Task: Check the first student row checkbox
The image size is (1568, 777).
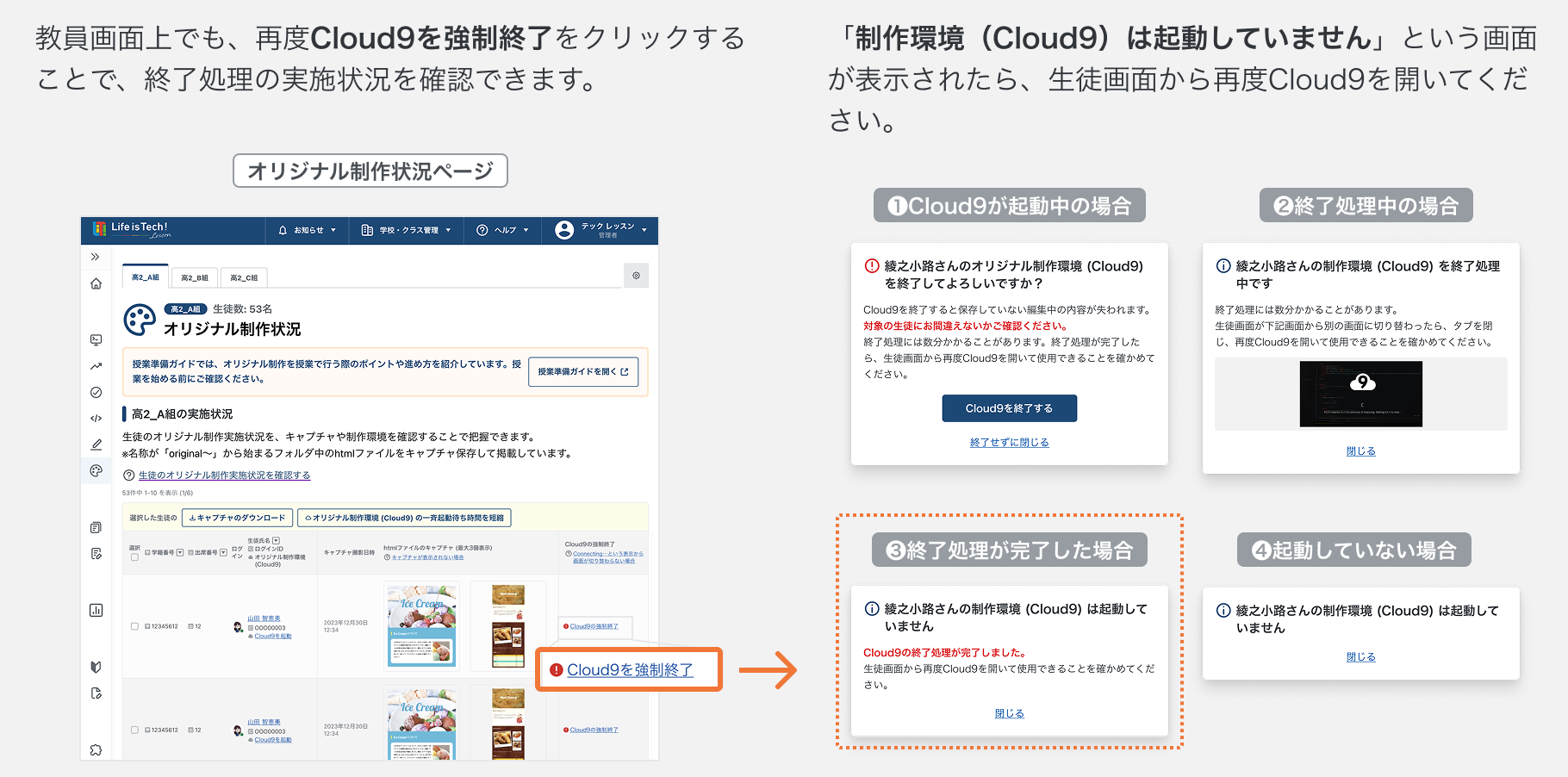Action: pos(134,626)
